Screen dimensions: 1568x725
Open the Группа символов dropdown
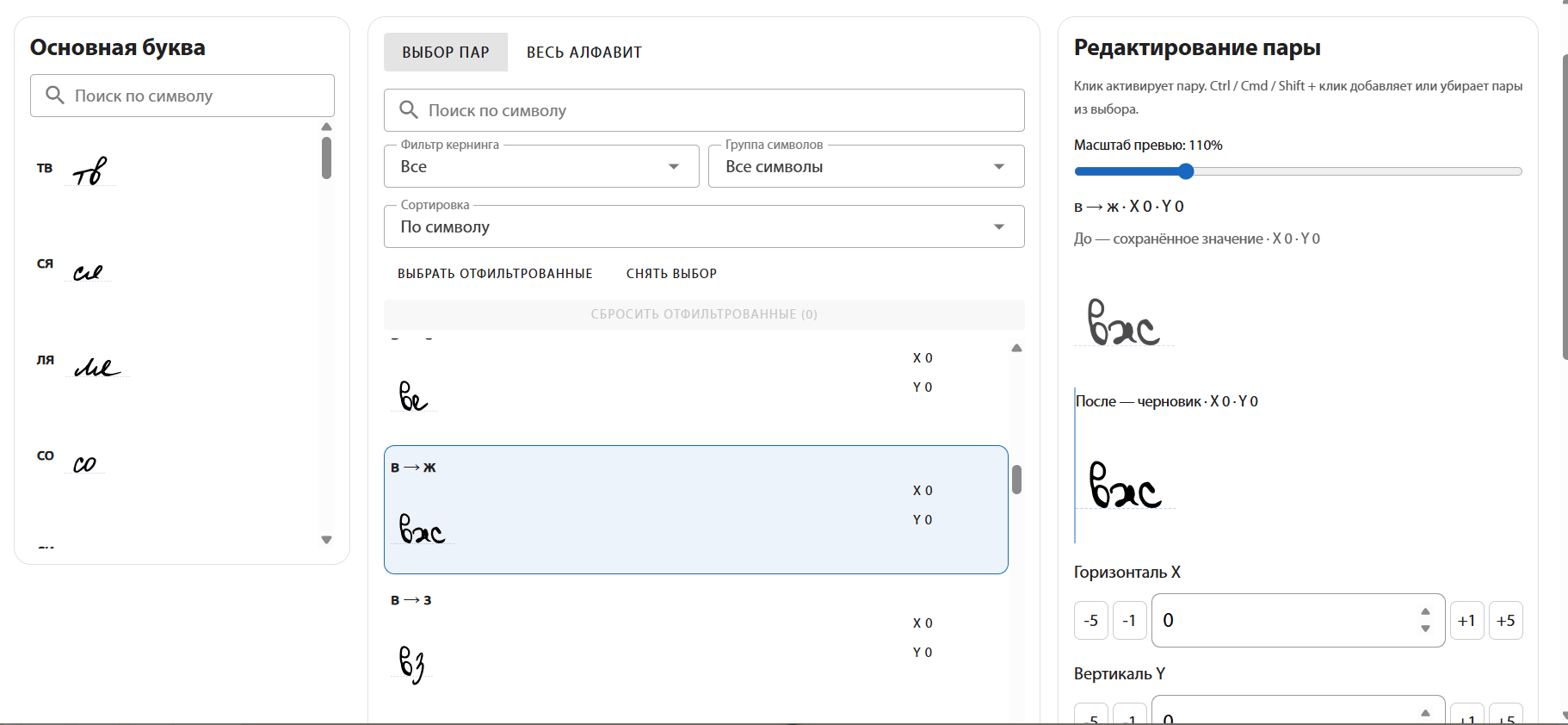tap(866, 166)
